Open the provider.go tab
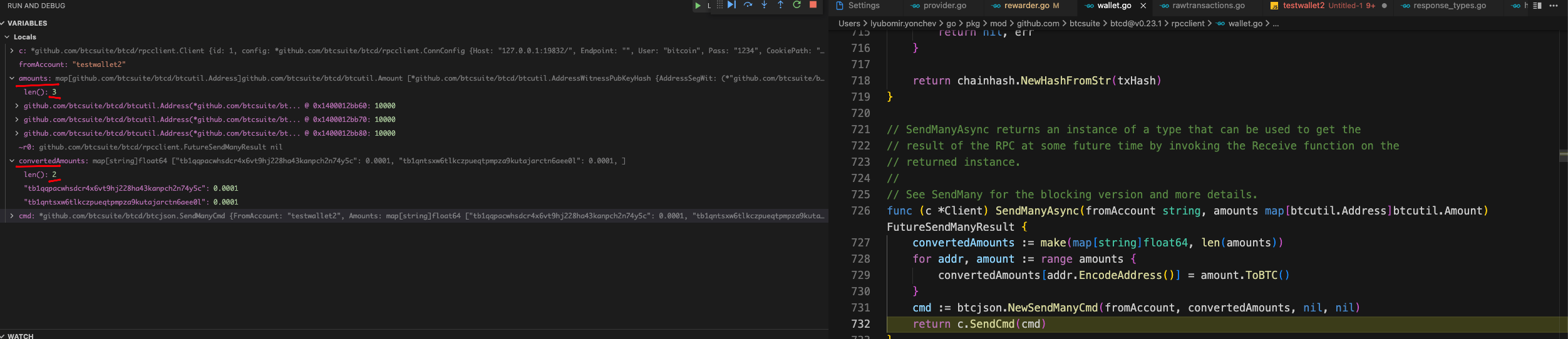 [944, 6]
